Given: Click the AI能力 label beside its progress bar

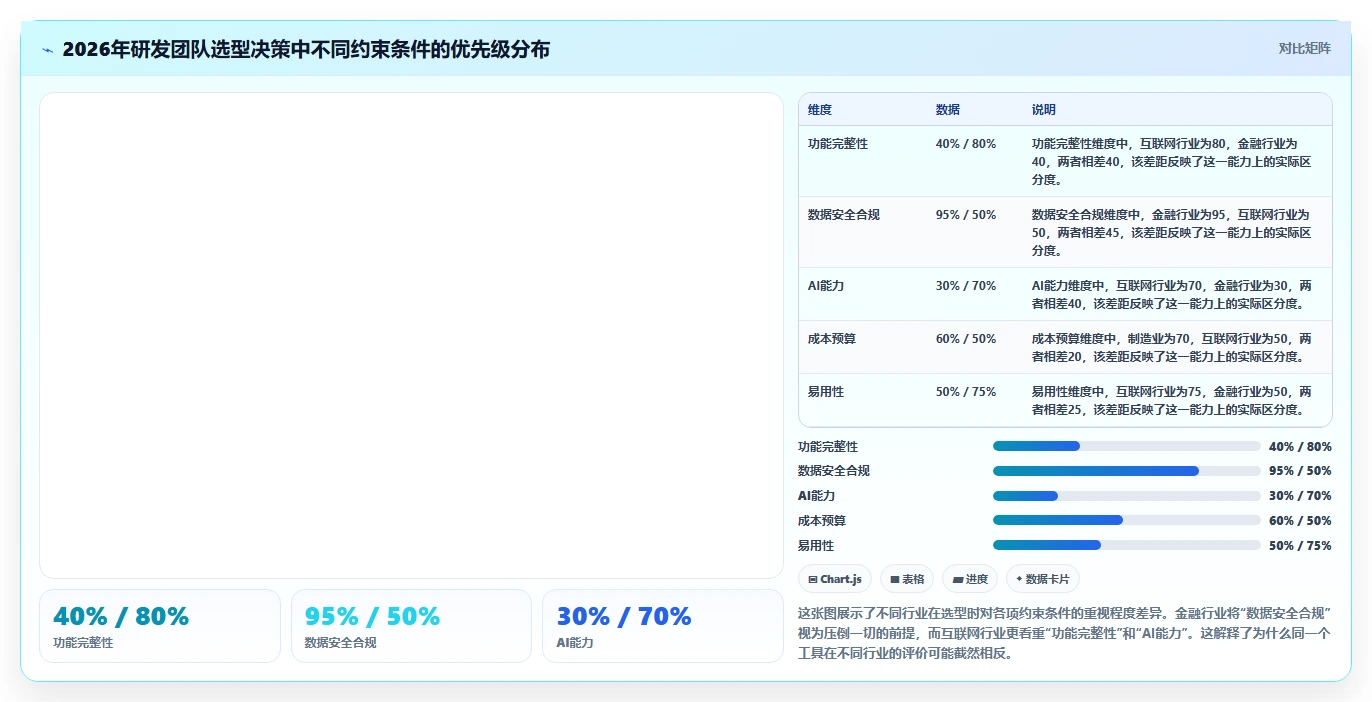Looking at the screenshot, I should 816,496.
